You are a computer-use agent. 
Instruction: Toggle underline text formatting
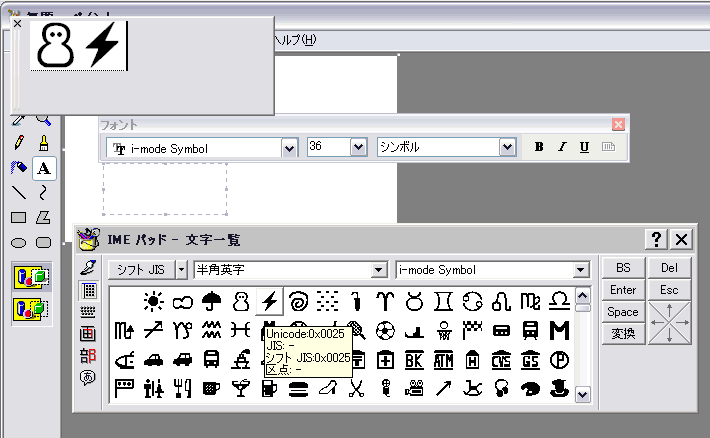click(584, 147)
